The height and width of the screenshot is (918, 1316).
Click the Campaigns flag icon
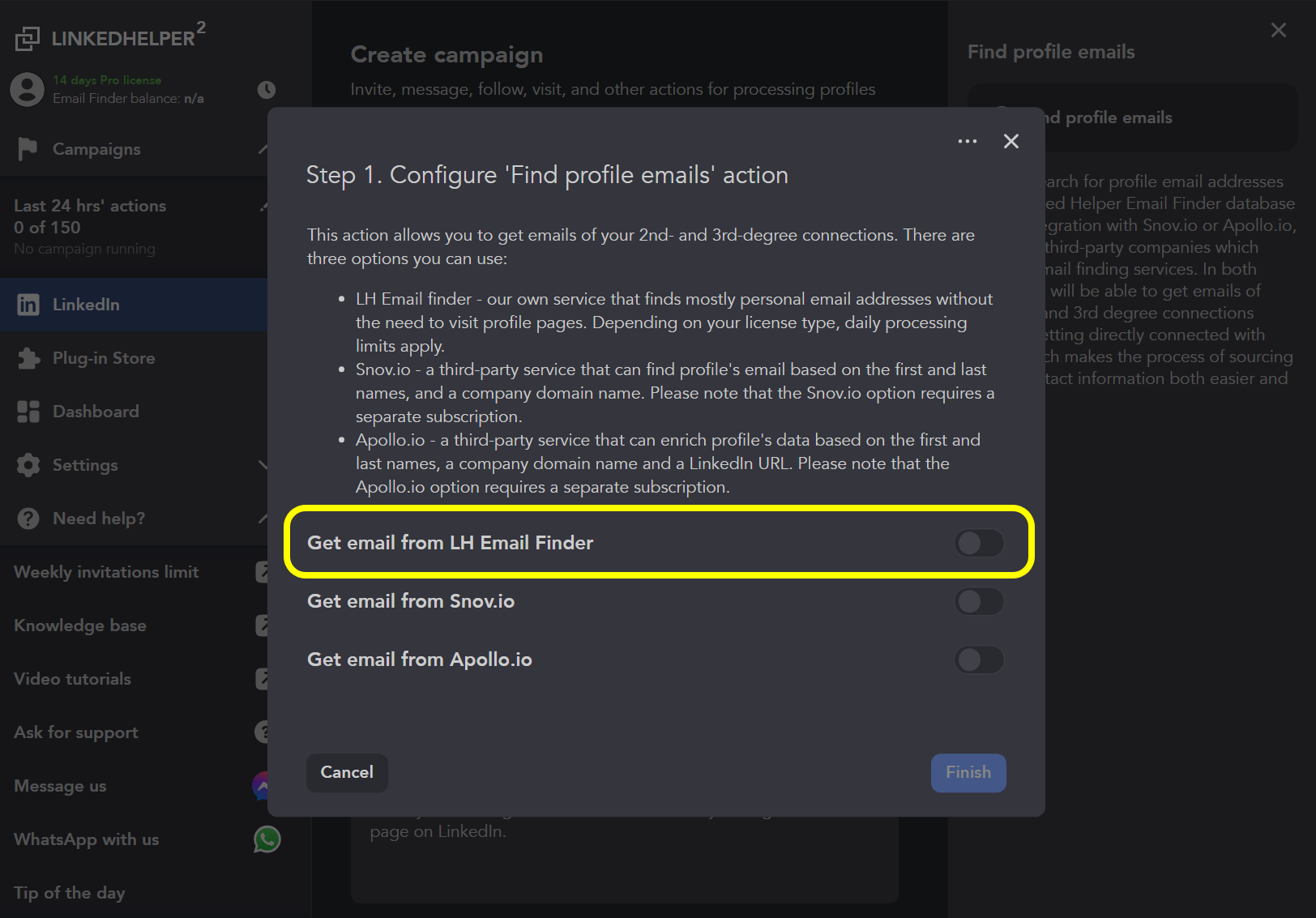click(28, 149)
